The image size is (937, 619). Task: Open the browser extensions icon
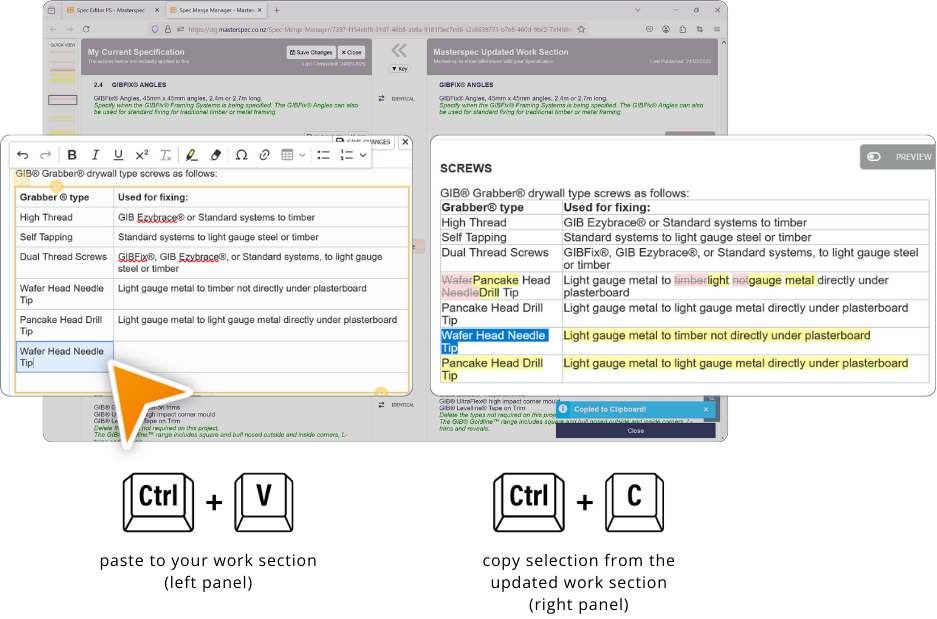(683, 29)
